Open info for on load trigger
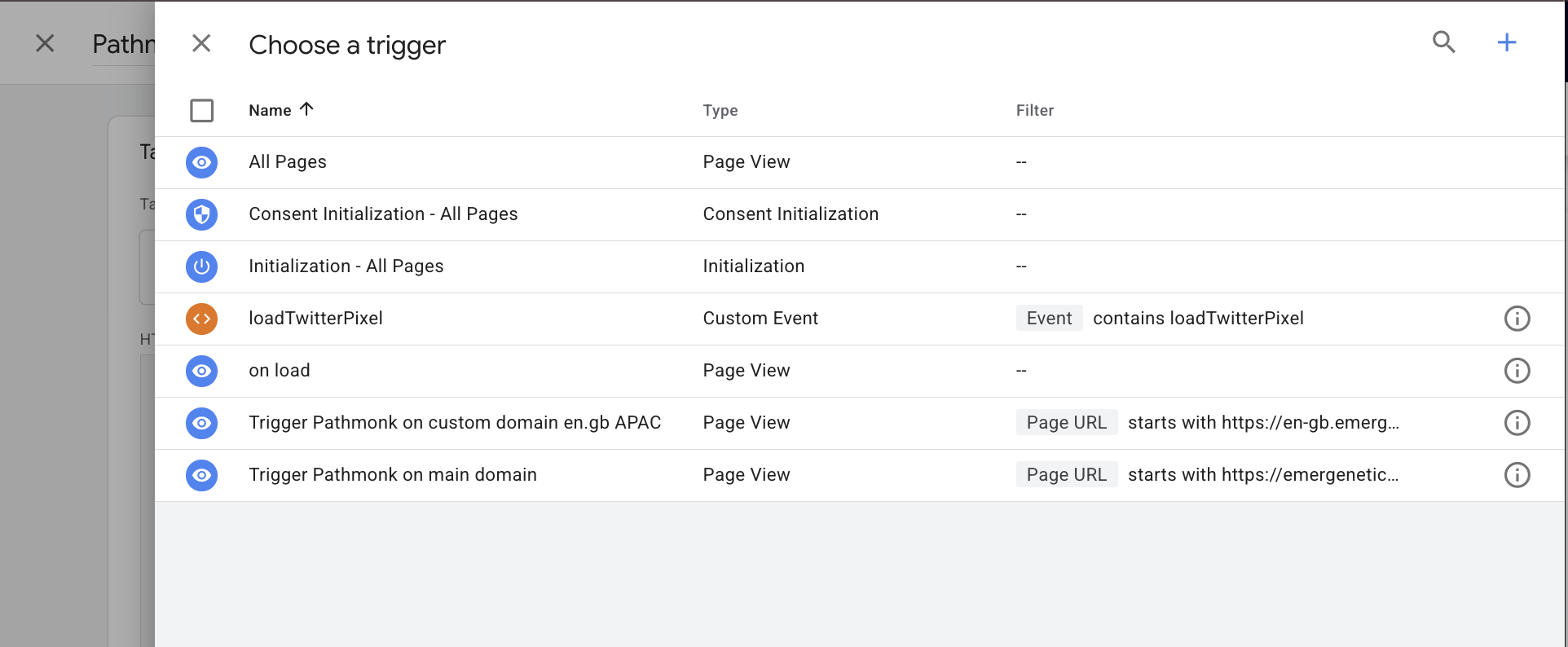The height and width of the screenshot is (647, 1568). 1516,371
